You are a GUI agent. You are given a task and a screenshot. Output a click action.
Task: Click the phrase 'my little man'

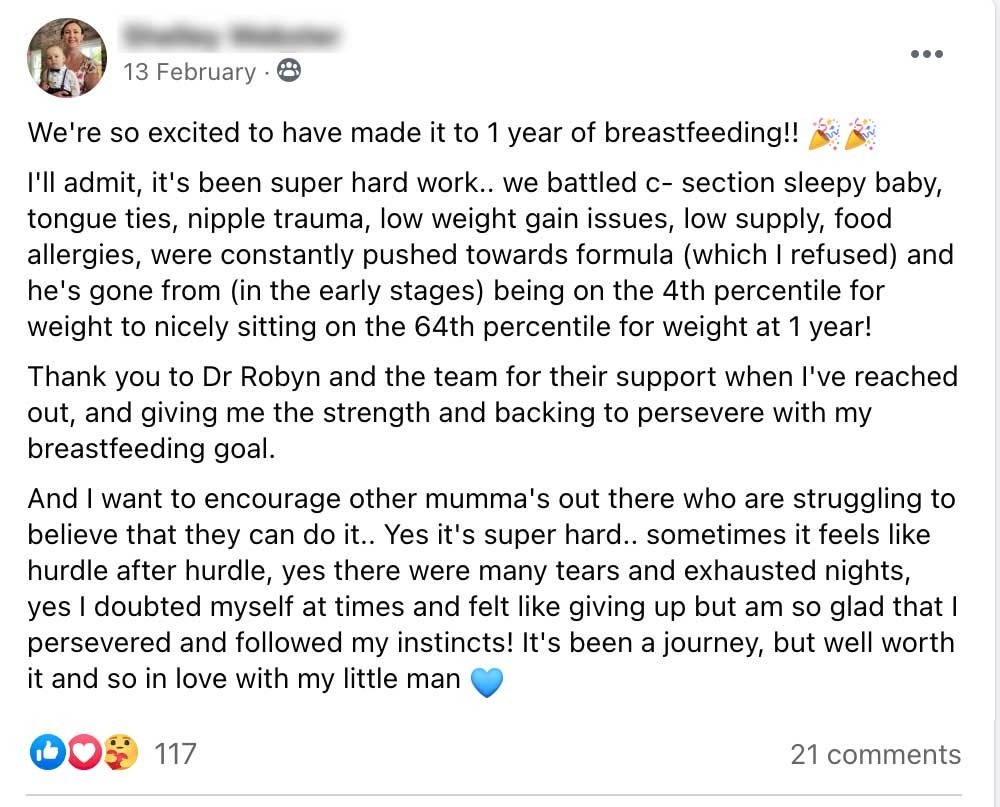[x=388, y=680]
